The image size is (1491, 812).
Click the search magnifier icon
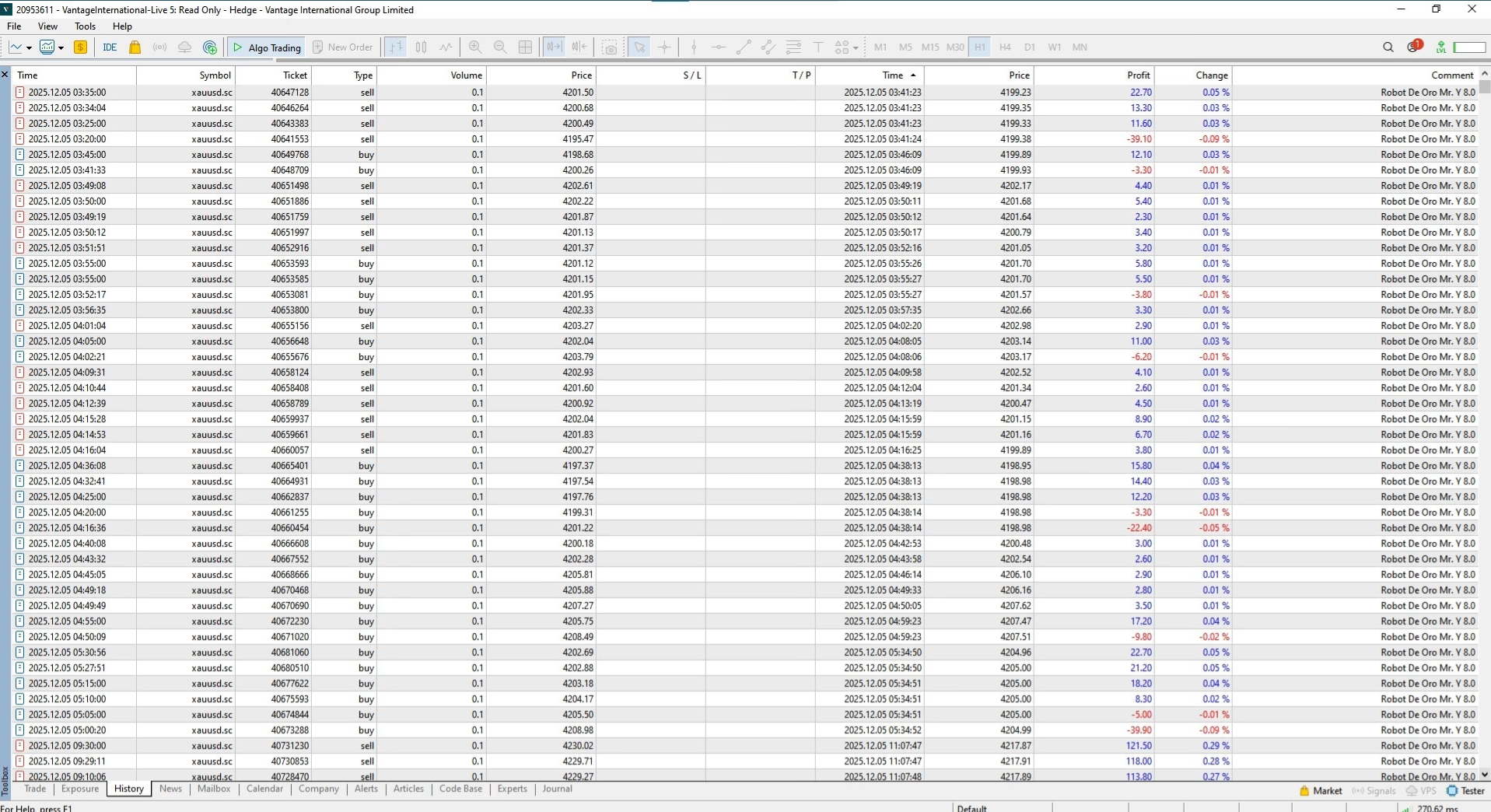click(x=1388, y=47)
